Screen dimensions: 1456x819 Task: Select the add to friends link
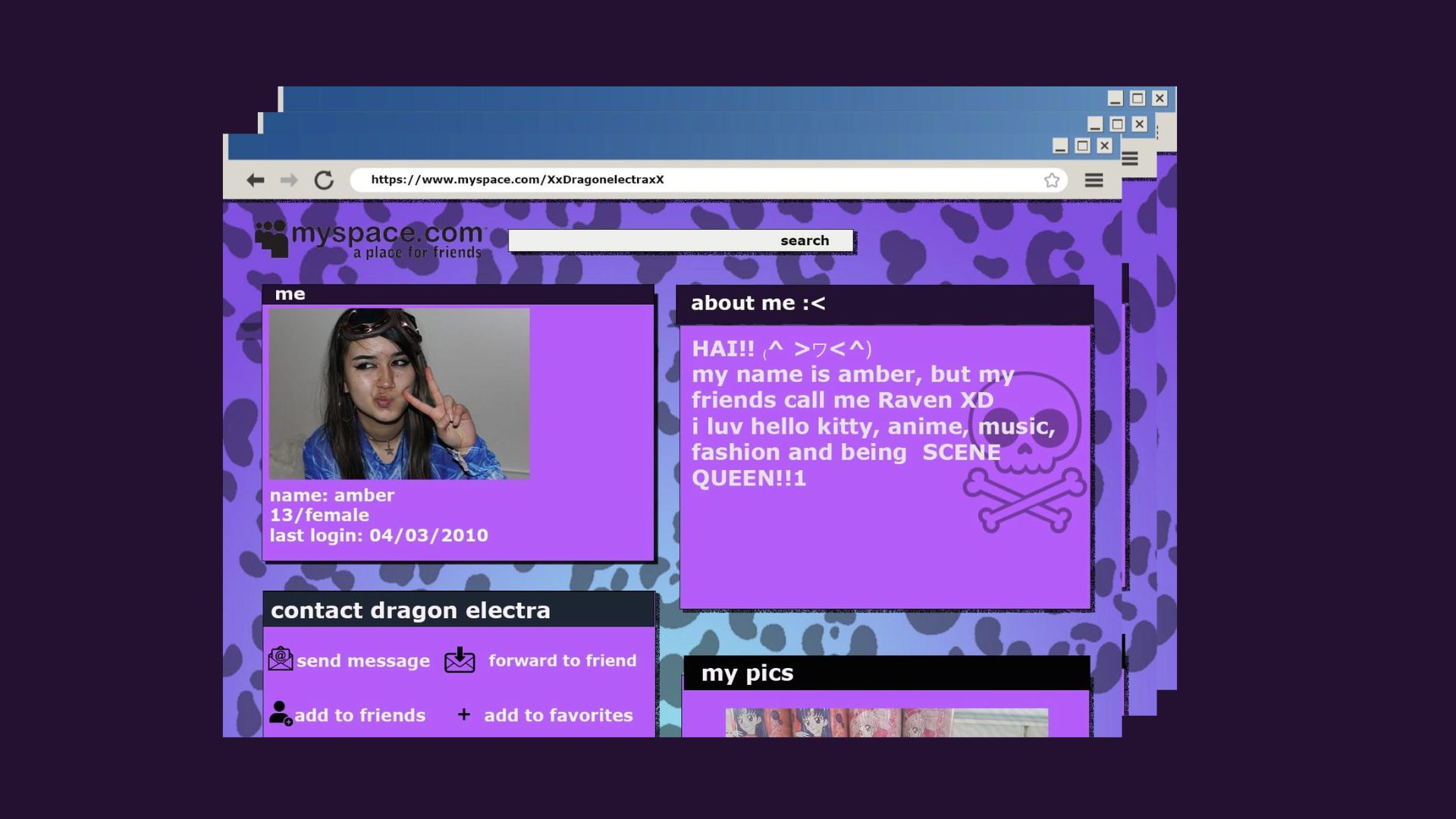tap(360, 715)
